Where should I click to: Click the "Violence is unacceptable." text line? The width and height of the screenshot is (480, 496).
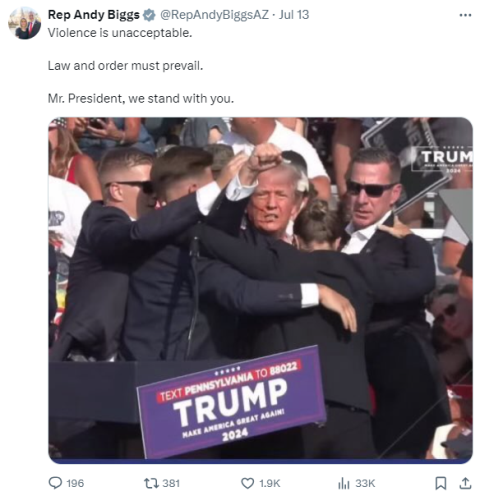click(x=120, y=33)
